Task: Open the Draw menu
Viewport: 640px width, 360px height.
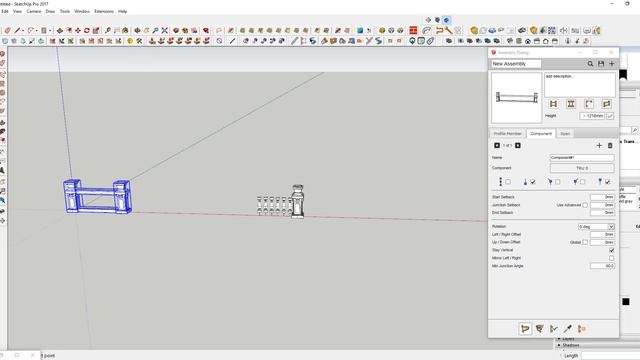Action: [x=50, y=11]
